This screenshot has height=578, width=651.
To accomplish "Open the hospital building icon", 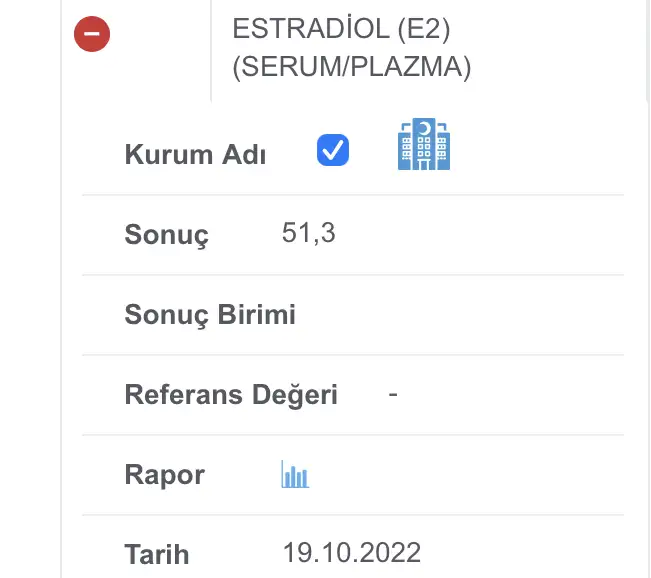I will [x=424, y=145].
